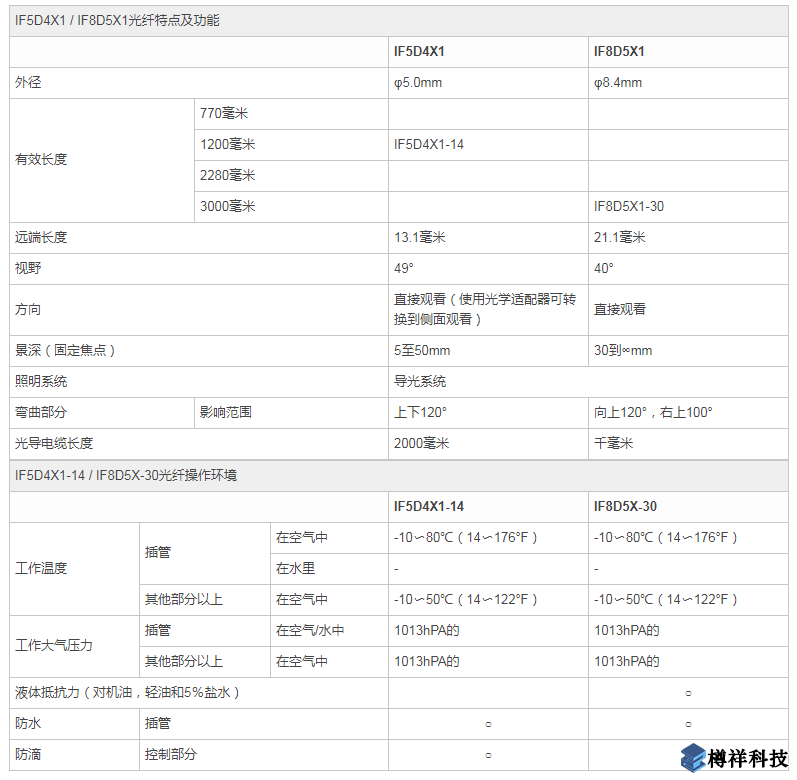Select the 30到∞mm depth of field cell

point(623,350)
